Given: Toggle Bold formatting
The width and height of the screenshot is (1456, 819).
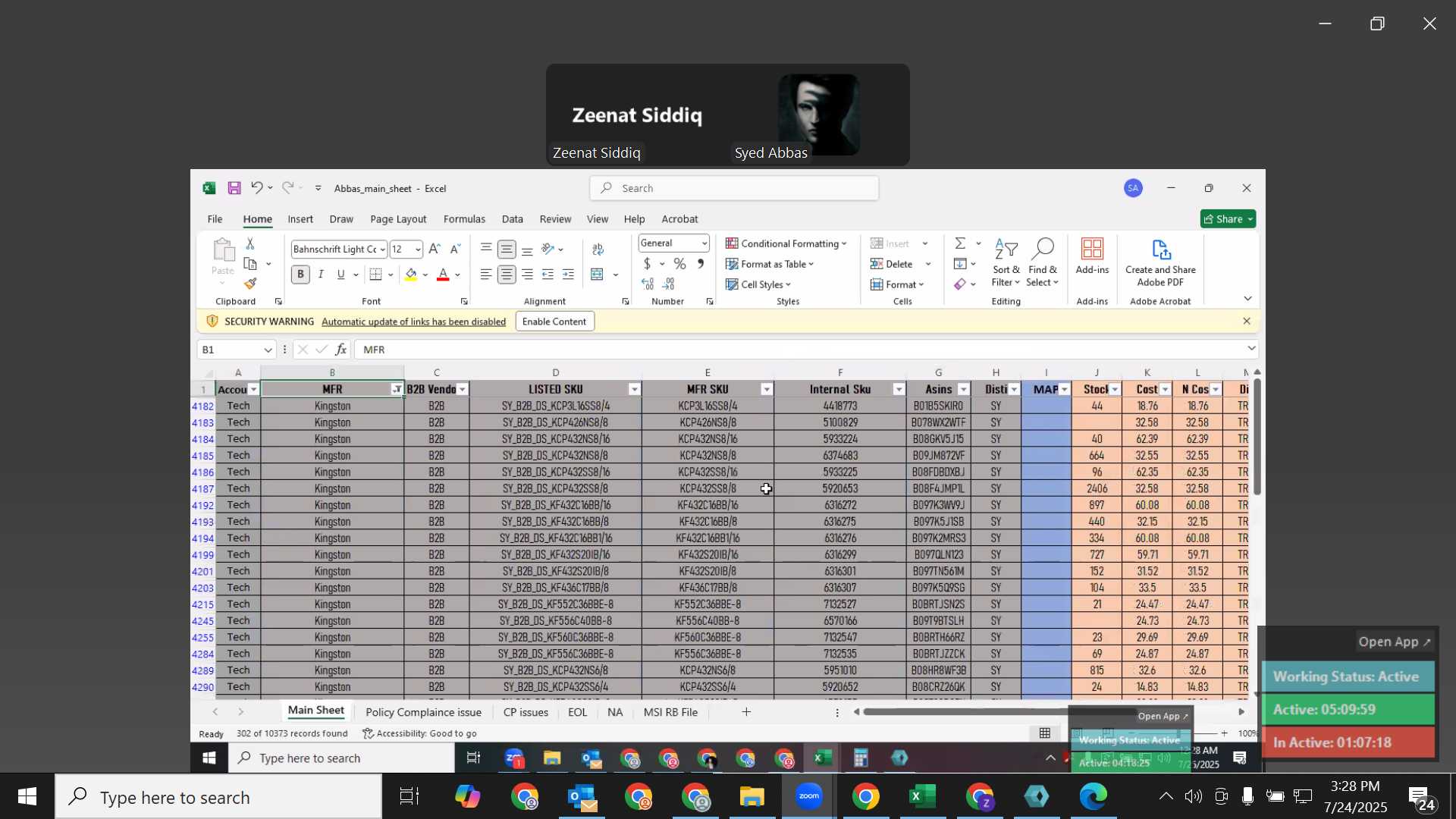Looking at the screenshot, I should pyautogui.click(x=300, y=275).
